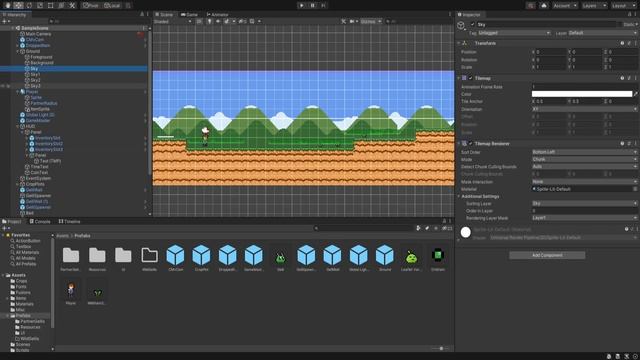The width and height of the screenshot is (640, 360).
Task: Select the Player prefab thumbnail
Action: click(x=71, y=290)
